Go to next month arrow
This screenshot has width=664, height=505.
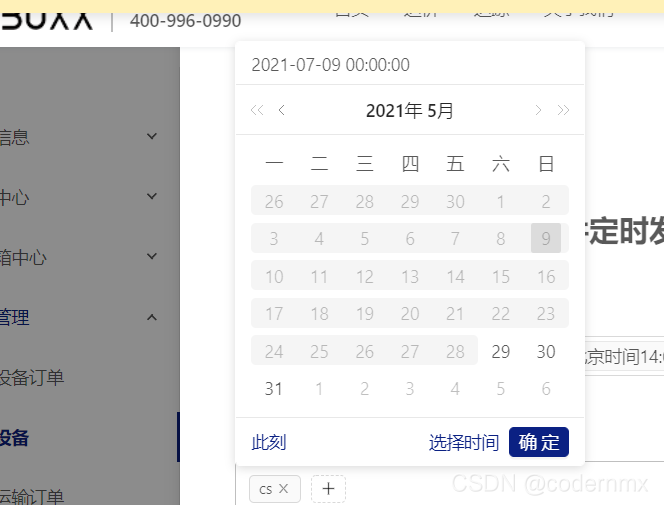point(538,110)
